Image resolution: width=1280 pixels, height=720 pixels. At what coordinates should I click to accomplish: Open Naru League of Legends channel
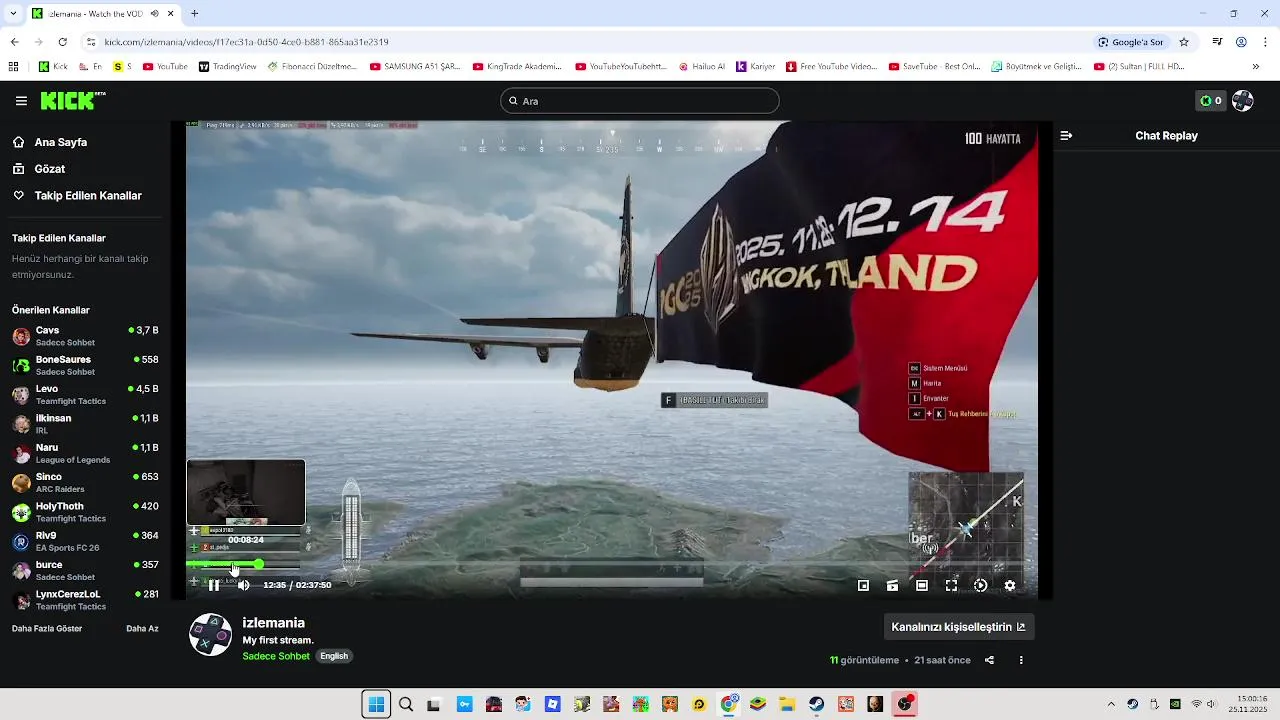(x=85, y=453)
